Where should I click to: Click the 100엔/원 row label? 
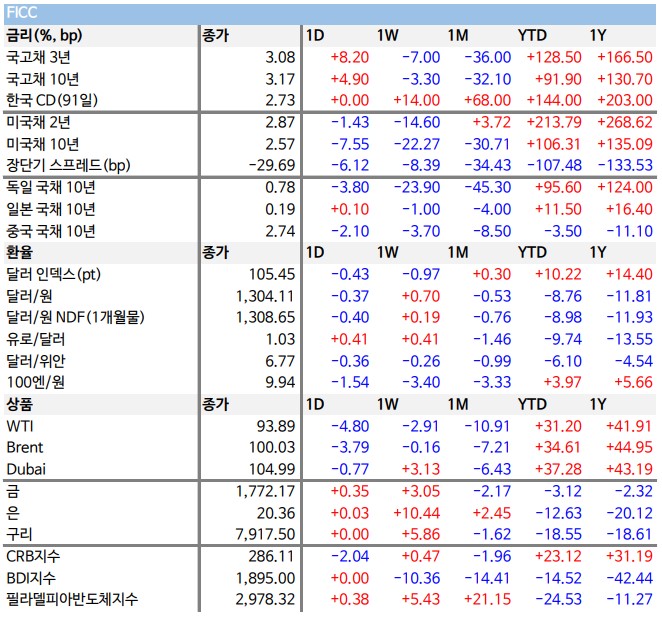pyautogui.click(x=35, y=382)
